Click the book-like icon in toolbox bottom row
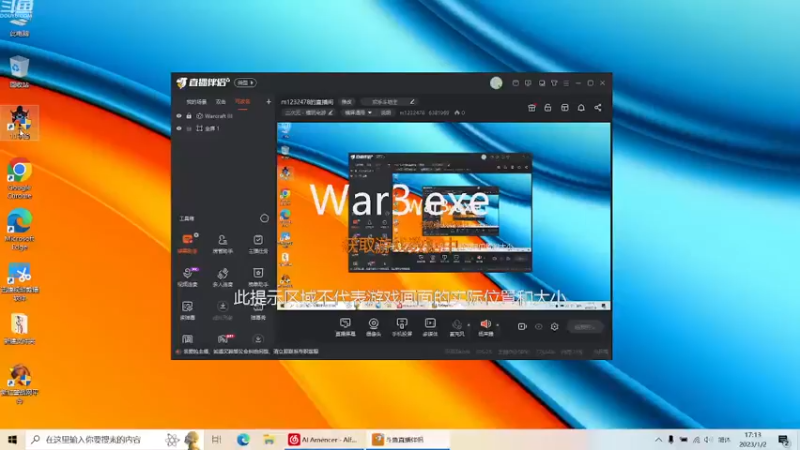 (187, 339)
